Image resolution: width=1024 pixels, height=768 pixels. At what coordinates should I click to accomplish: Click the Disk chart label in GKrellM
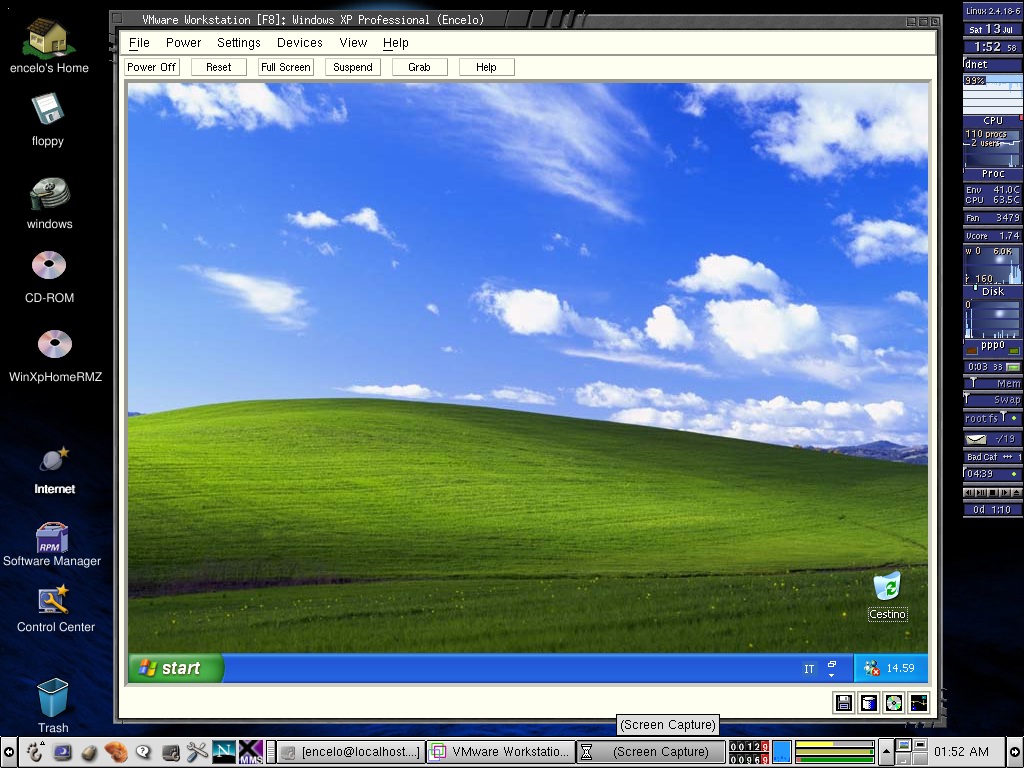(x=993, y=292)
